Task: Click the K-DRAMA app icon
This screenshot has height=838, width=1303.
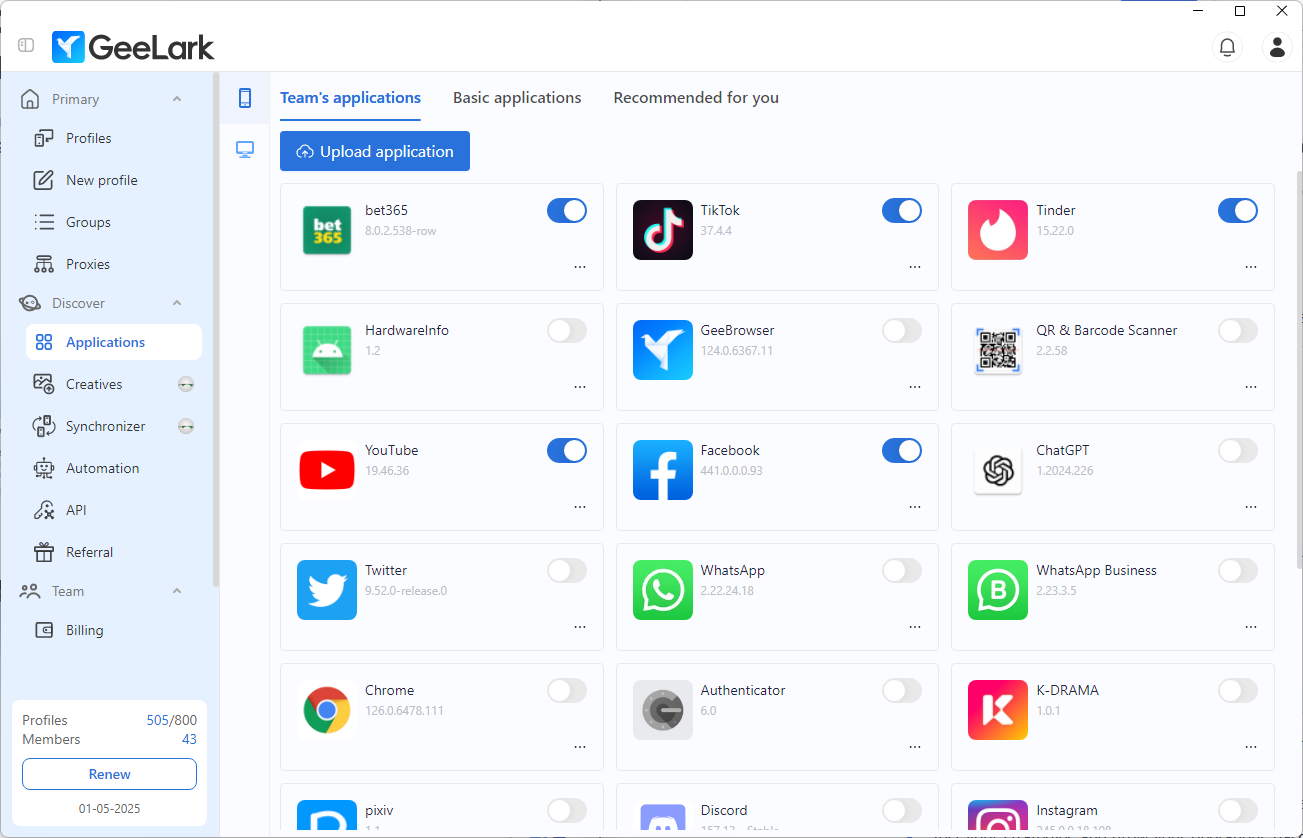Action: coord(998,710)
